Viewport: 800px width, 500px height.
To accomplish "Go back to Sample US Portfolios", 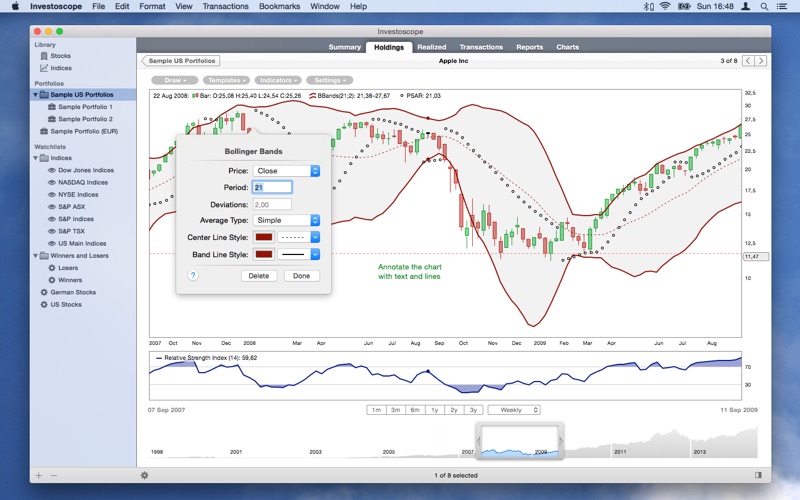I will point(181,61).
